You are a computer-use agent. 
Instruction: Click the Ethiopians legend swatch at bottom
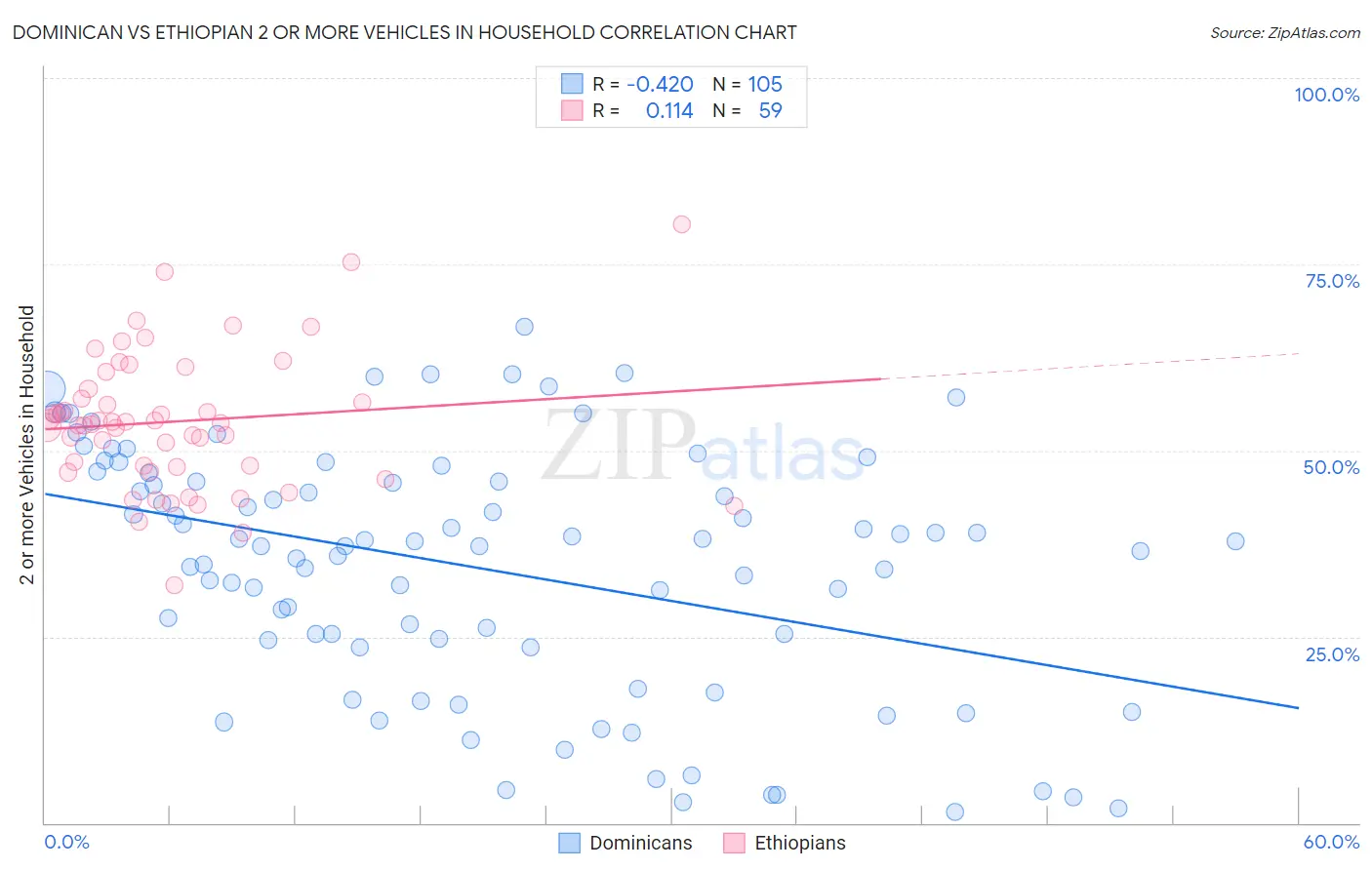[x=734, y=843]
